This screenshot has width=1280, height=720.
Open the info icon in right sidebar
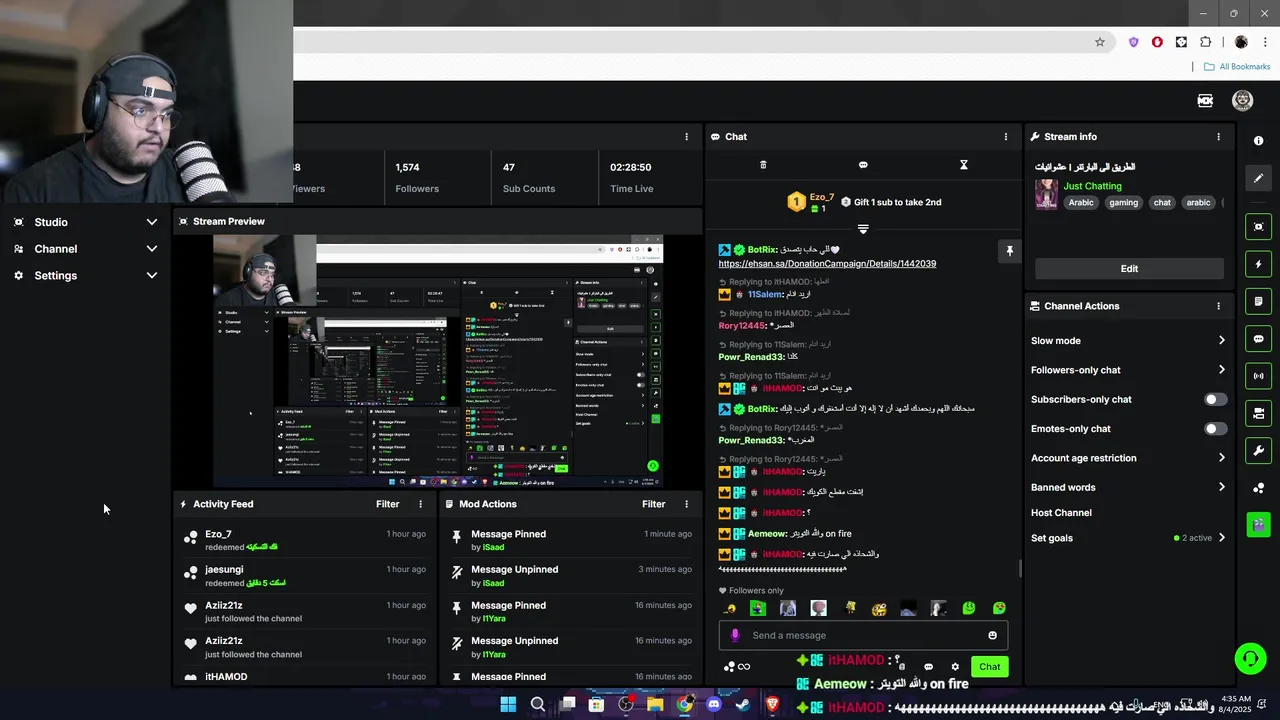coord(1259,141)
